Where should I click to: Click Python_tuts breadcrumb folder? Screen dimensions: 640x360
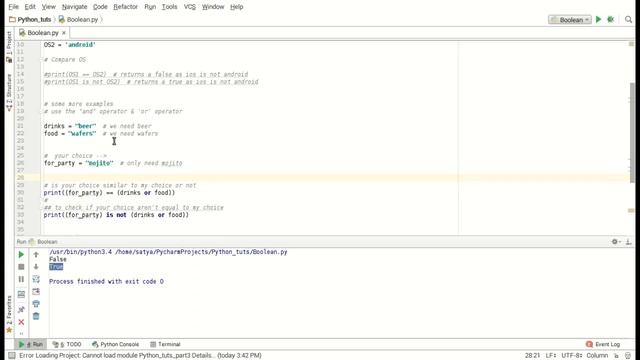click(x=30, y=20)
